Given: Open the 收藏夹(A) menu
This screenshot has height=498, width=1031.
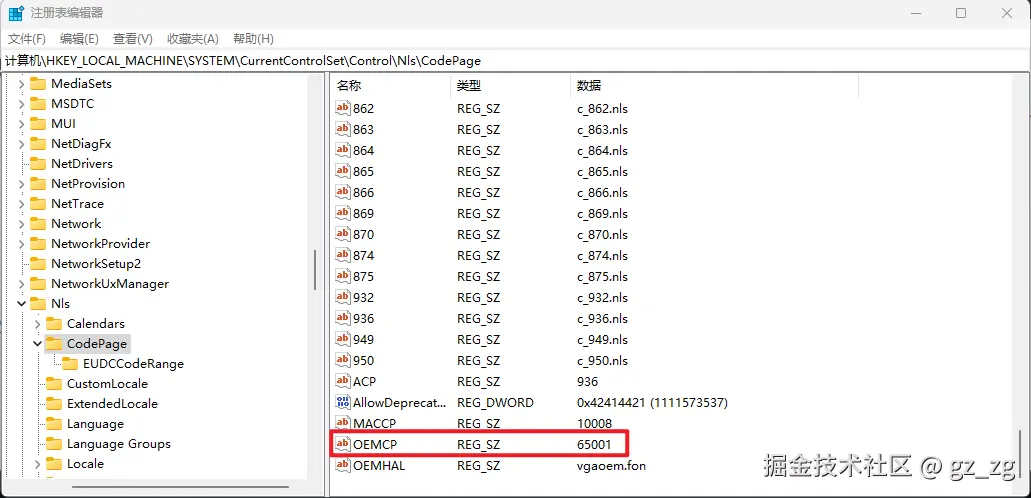Looking at the screenshot, I should [x=193, y=39].
